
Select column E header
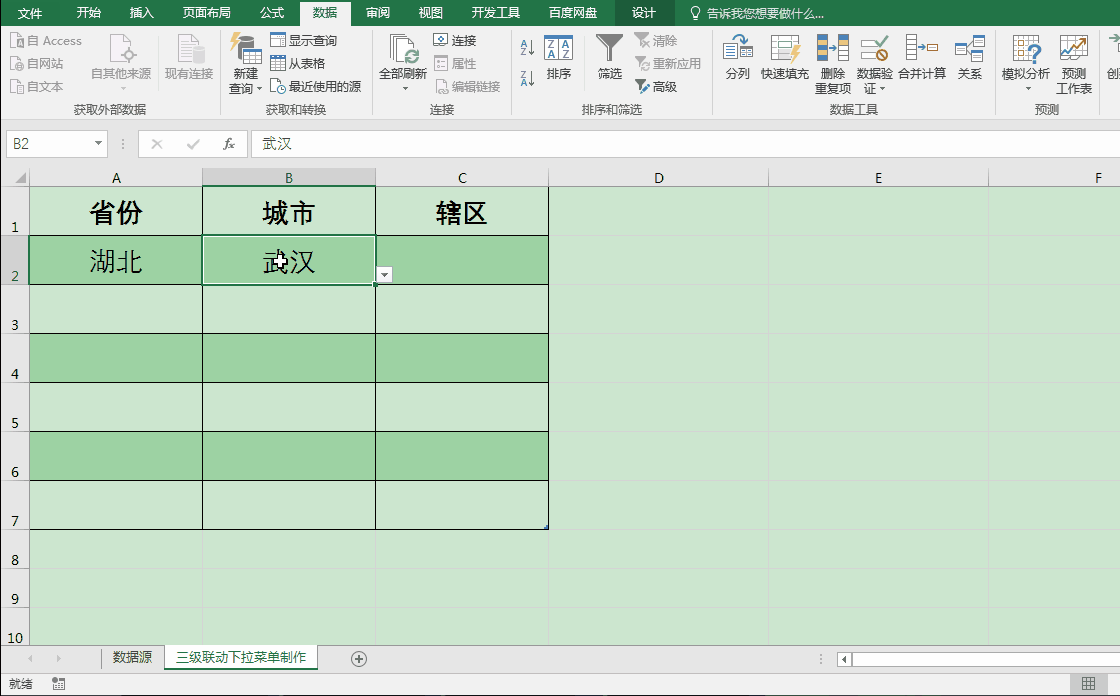coord(879,177)
